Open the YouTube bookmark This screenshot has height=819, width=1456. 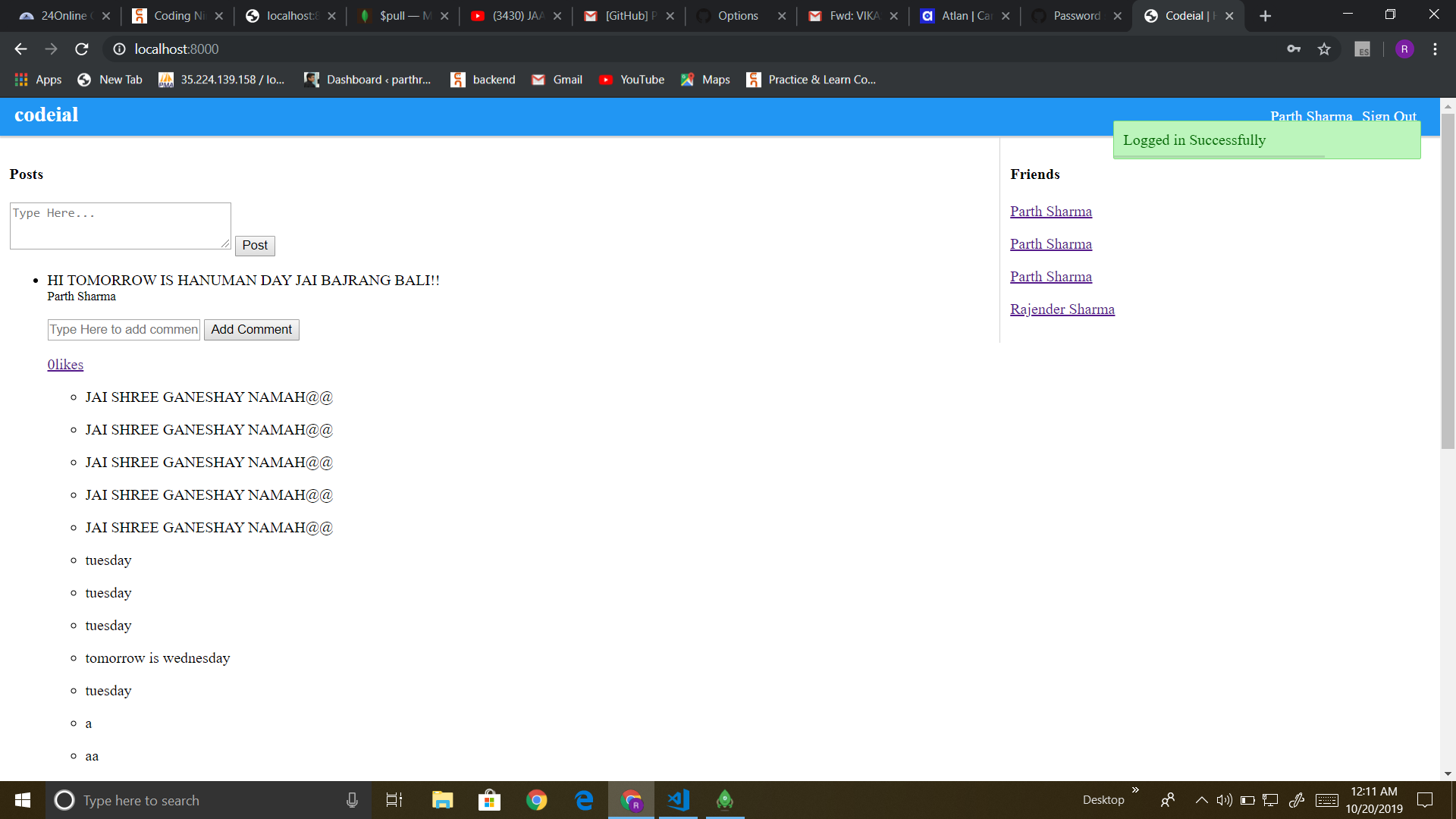pos(632,79)
